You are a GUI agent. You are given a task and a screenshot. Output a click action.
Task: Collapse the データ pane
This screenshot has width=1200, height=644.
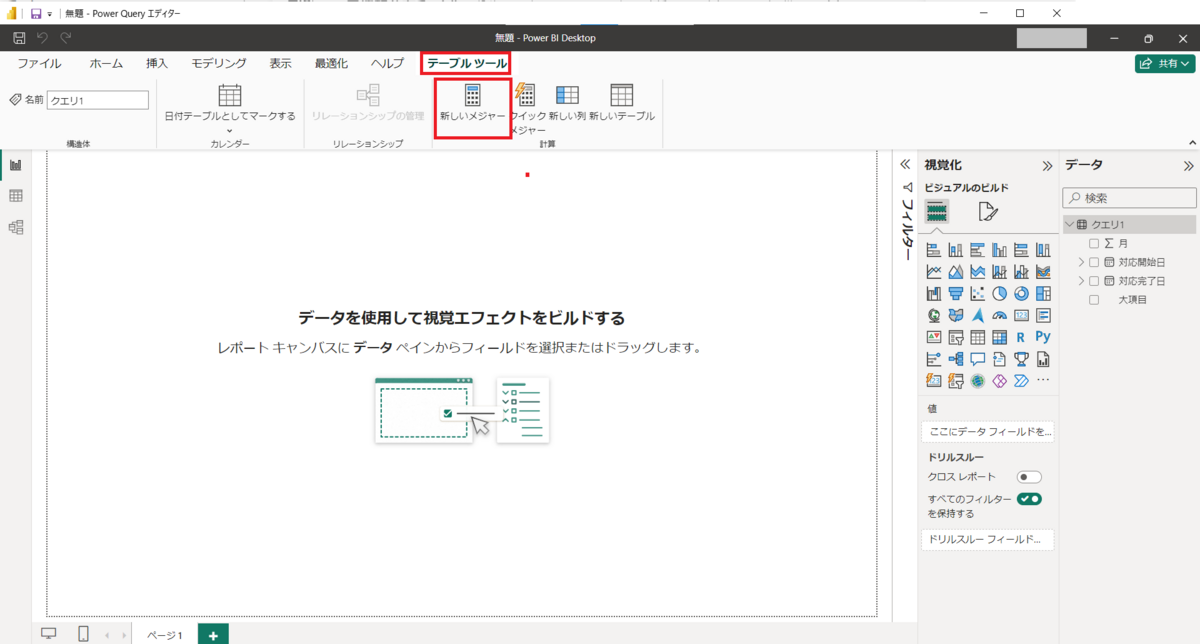pos(1188,166)
